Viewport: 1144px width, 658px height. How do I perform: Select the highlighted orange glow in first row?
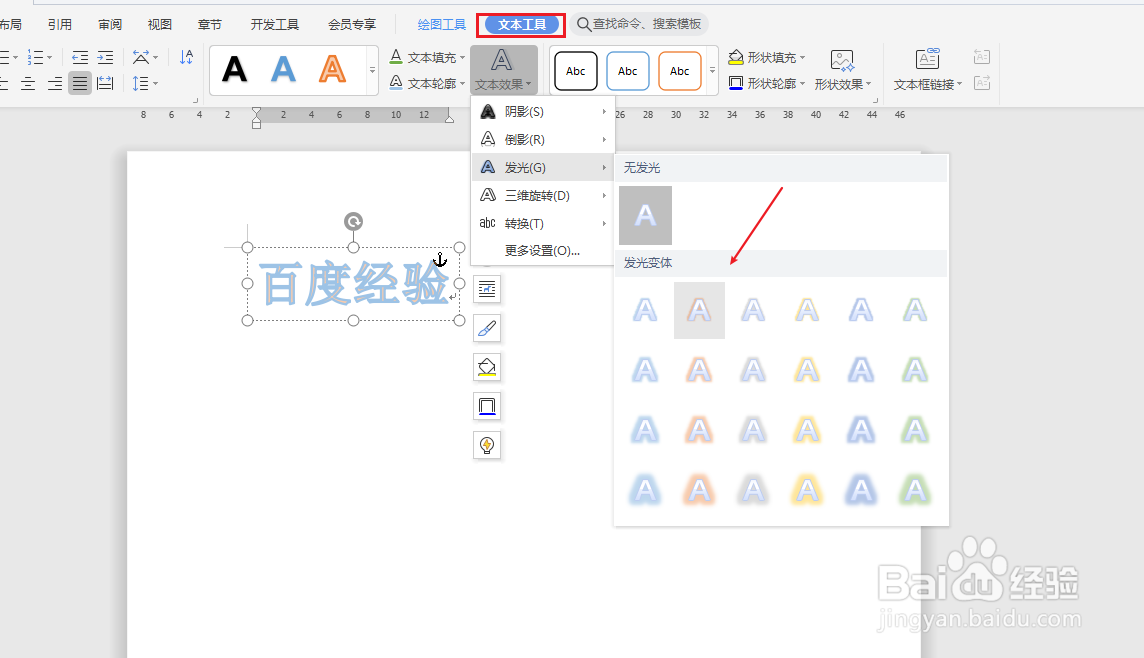coord(699,311)
